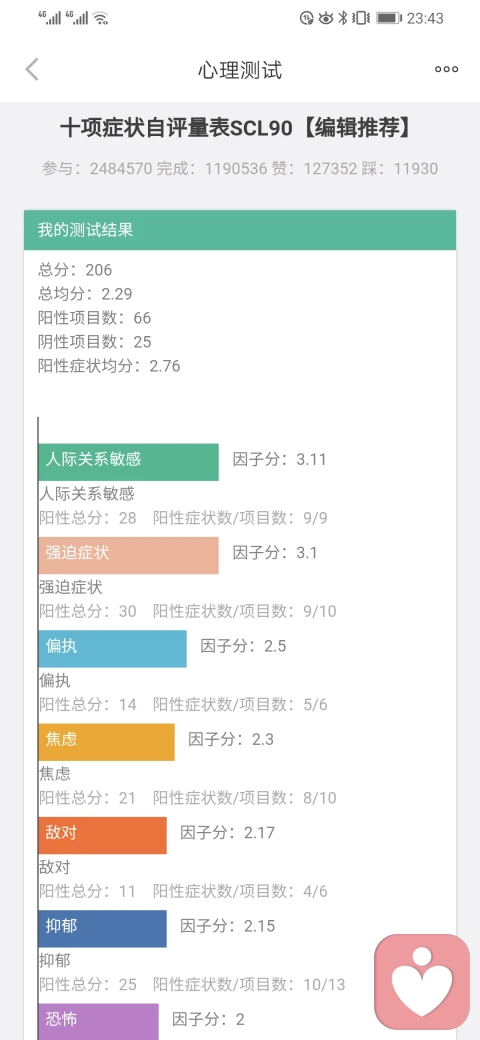Screen dimensions: 480x1040
Task: Tap the 心理测试 page title
Action: pyautogui.click(x=240, y=70)
